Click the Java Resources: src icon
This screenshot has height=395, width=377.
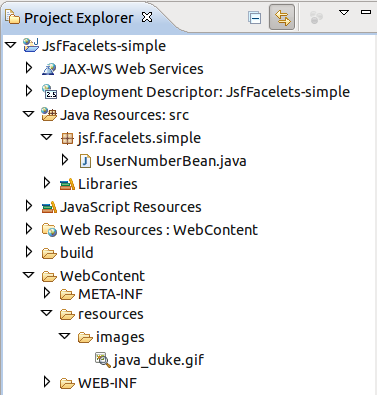click(49, 115)
